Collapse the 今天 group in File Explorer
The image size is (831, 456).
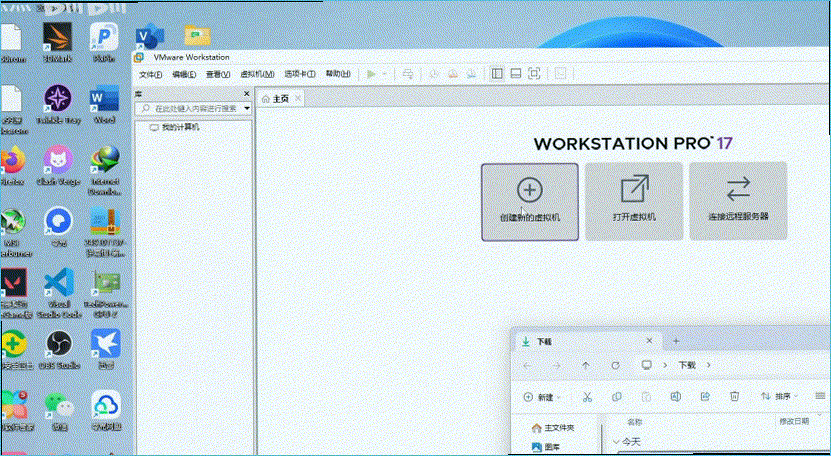click(x=616, y=442)
